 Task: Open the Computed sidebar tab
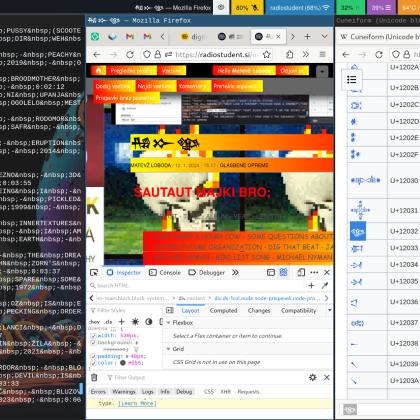click(x=223, y=311)
